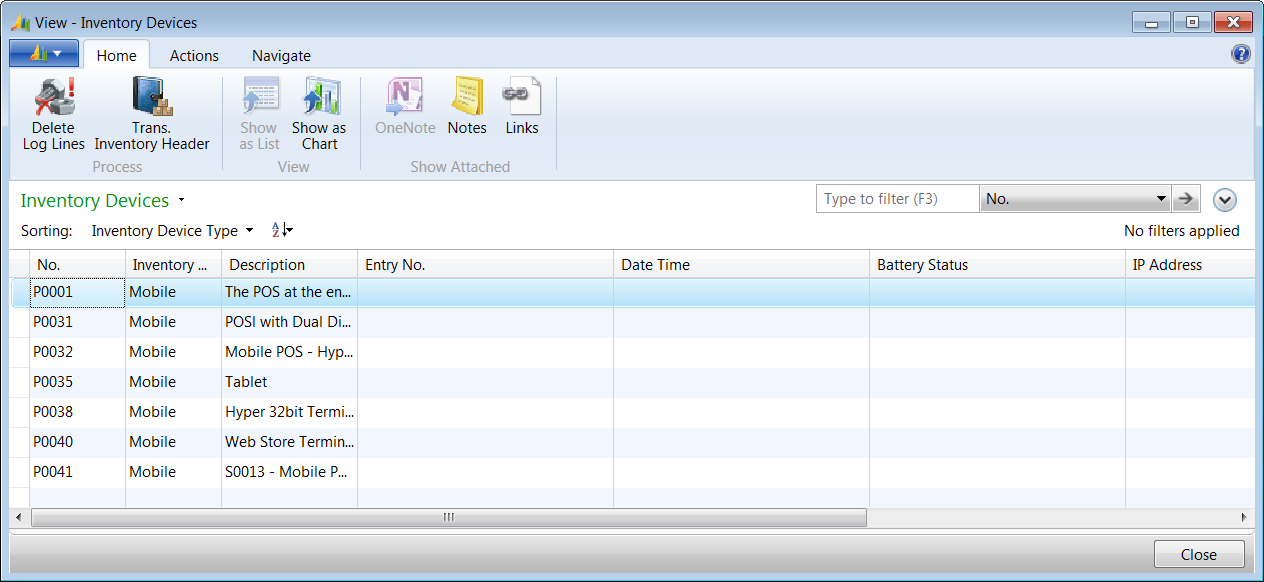Focus the Type to filter field
This screenshot has width=1264, height=582.
pos(897,199)
